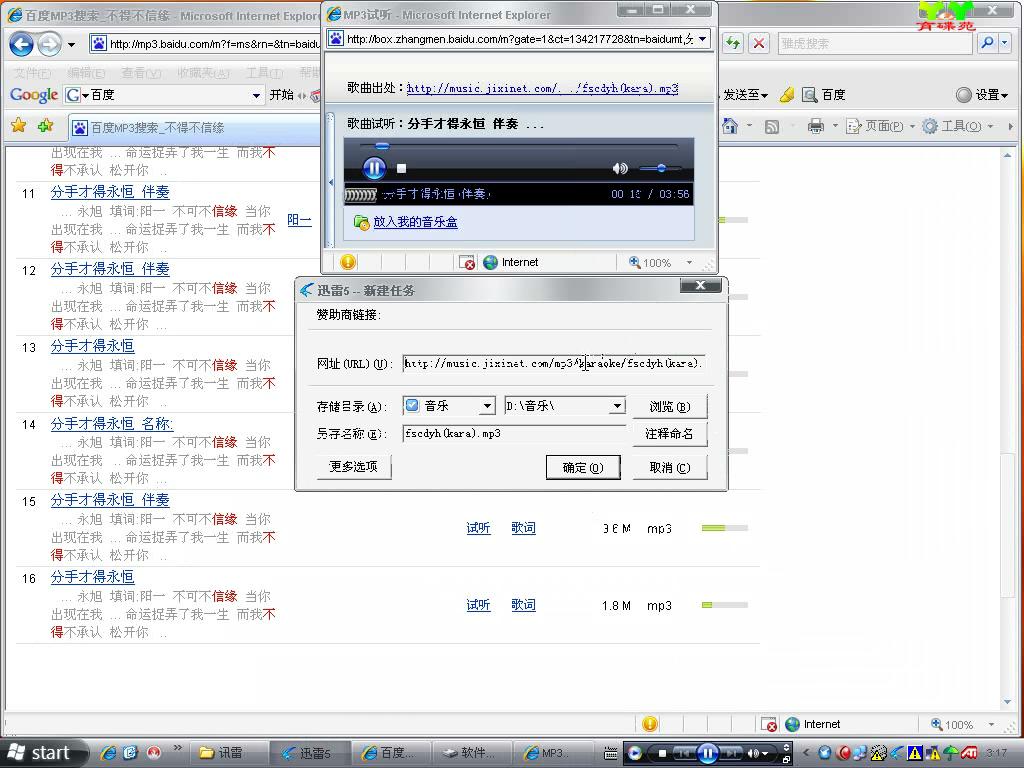
Task: Click the RSS feeds icon in the command bar
Action: click(772, 126)
